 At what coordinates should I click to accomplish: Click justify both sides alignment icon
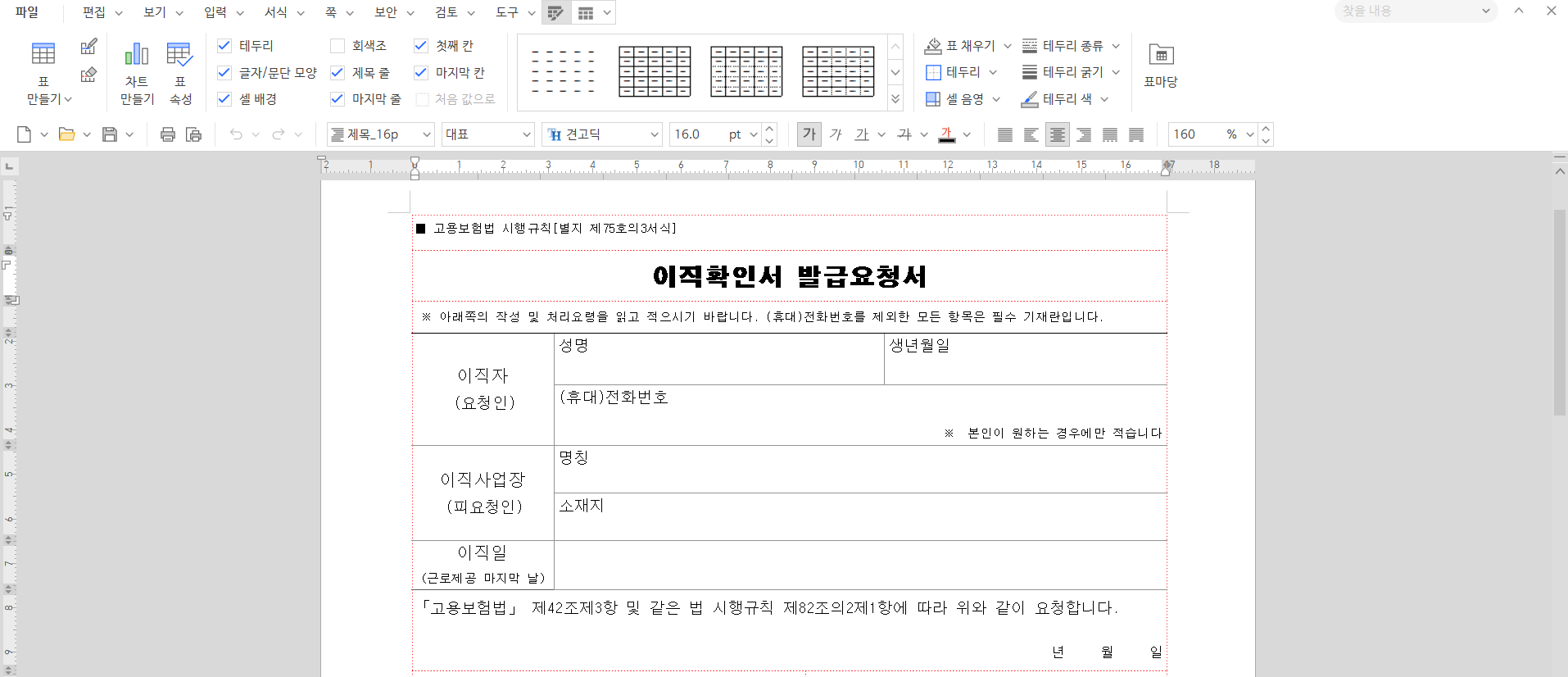point(1005,134)
